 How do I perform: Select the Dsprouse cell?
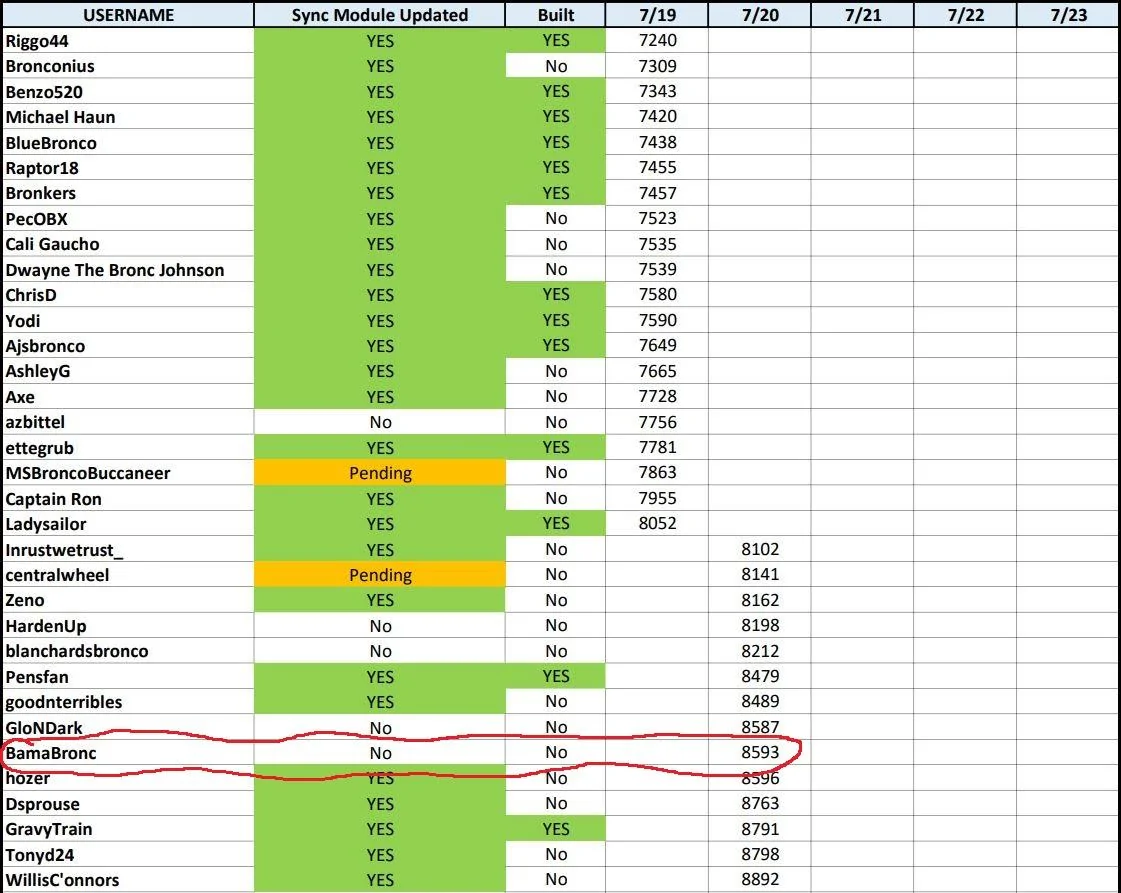click(x=128, y=804)
